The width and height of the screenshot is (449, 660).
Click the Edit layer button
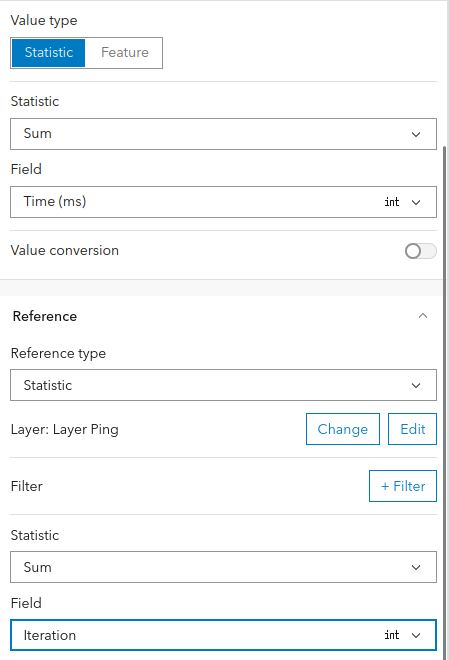pyautogui.click(x=412, y=429)
